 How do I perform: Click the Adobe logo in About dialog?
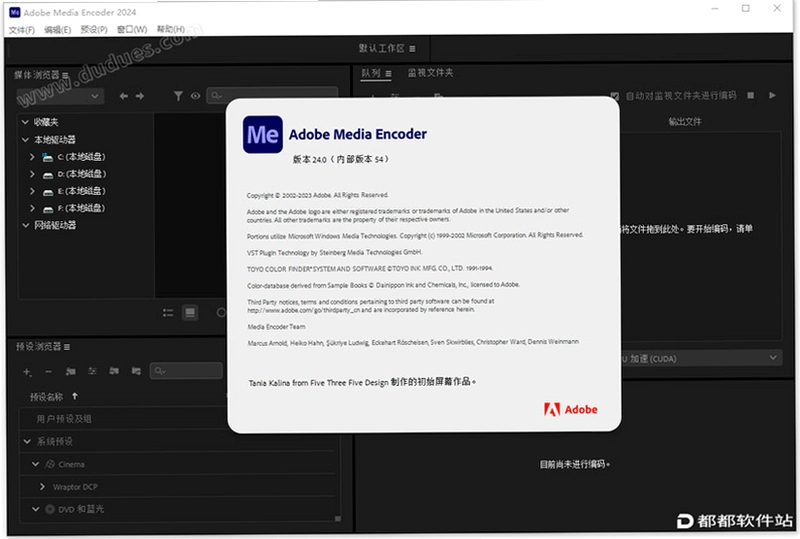pyautogui.click(x=570, y=409)
